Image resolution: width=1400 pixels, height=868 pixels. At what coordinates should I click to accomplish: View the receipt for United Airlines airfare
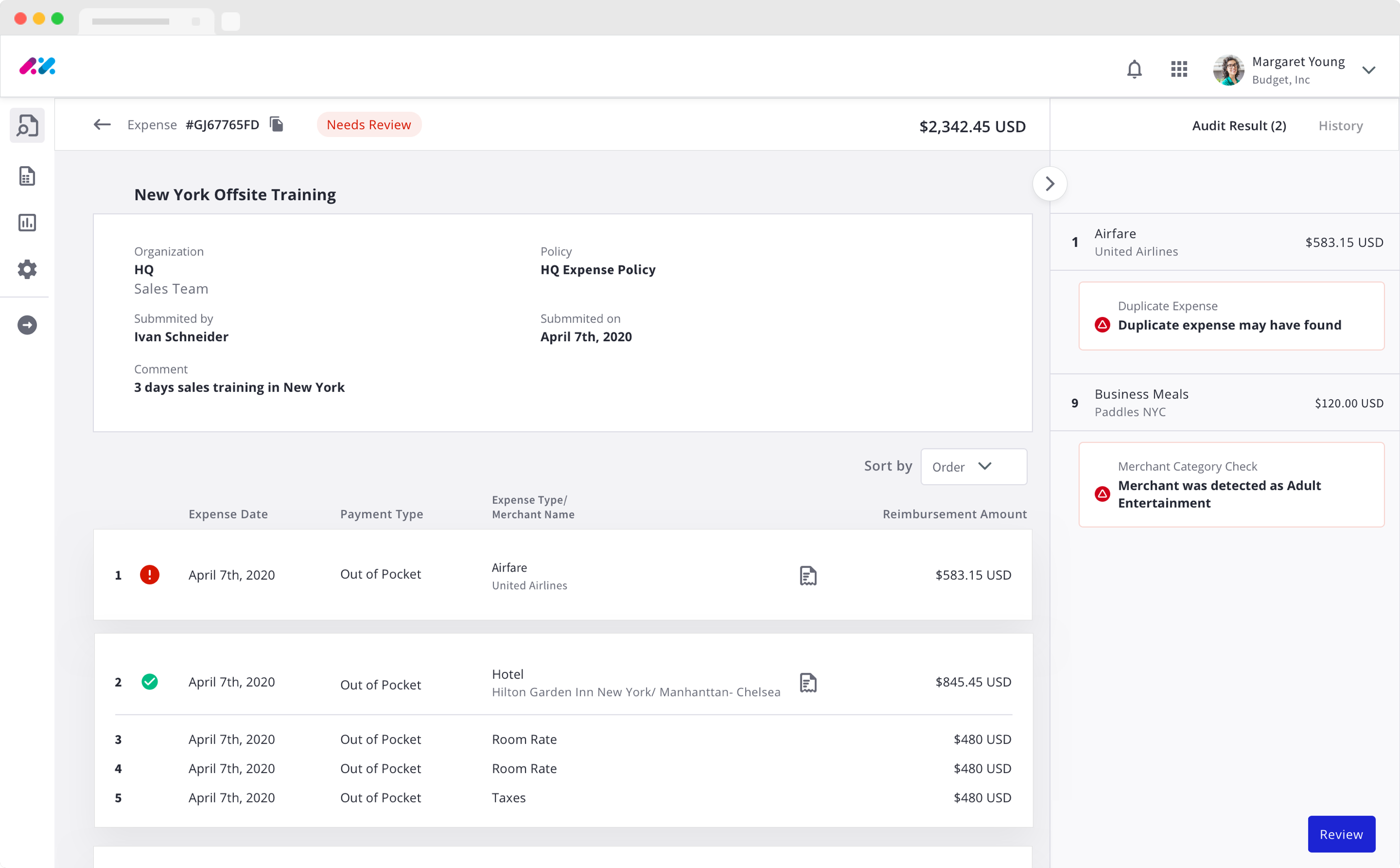[808, 575]
